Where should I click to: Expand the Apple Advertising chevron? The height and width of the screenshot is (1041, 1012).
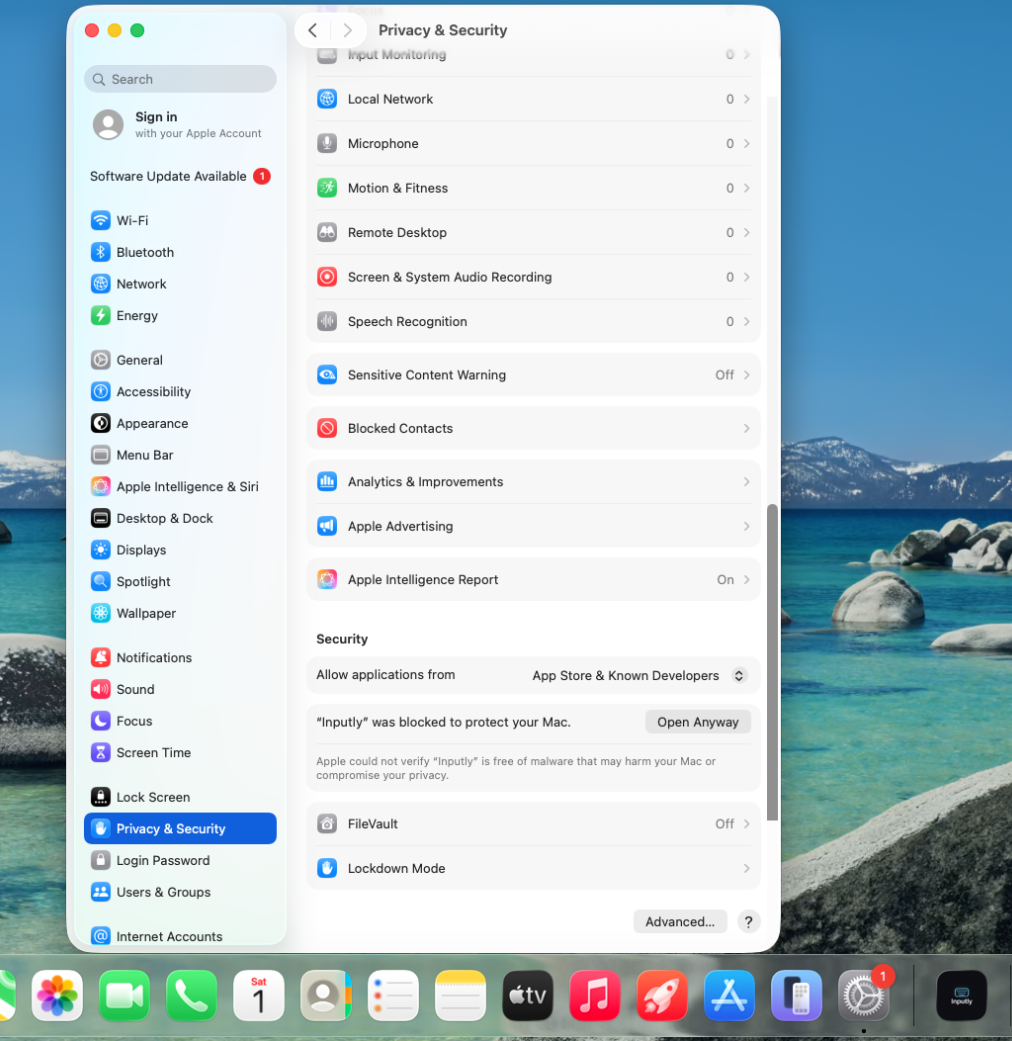(746, 526)
